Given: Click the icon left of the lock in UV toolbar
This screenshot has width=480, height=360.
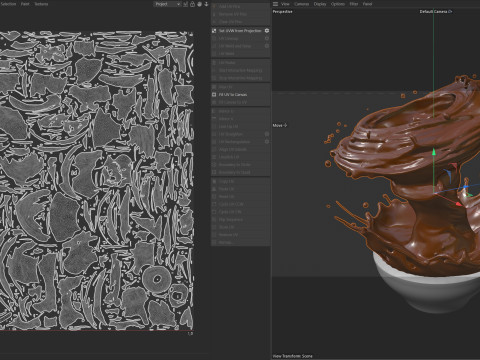Looking at the screenshot, I should 186,4.
